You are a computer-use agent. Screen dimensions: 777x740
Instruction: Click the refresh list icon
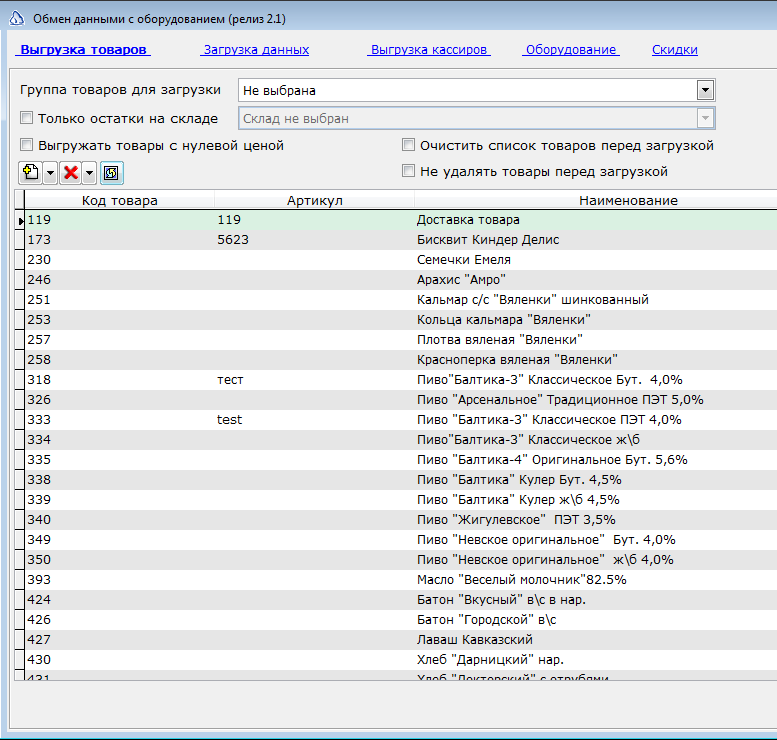(x=111, y=172)
